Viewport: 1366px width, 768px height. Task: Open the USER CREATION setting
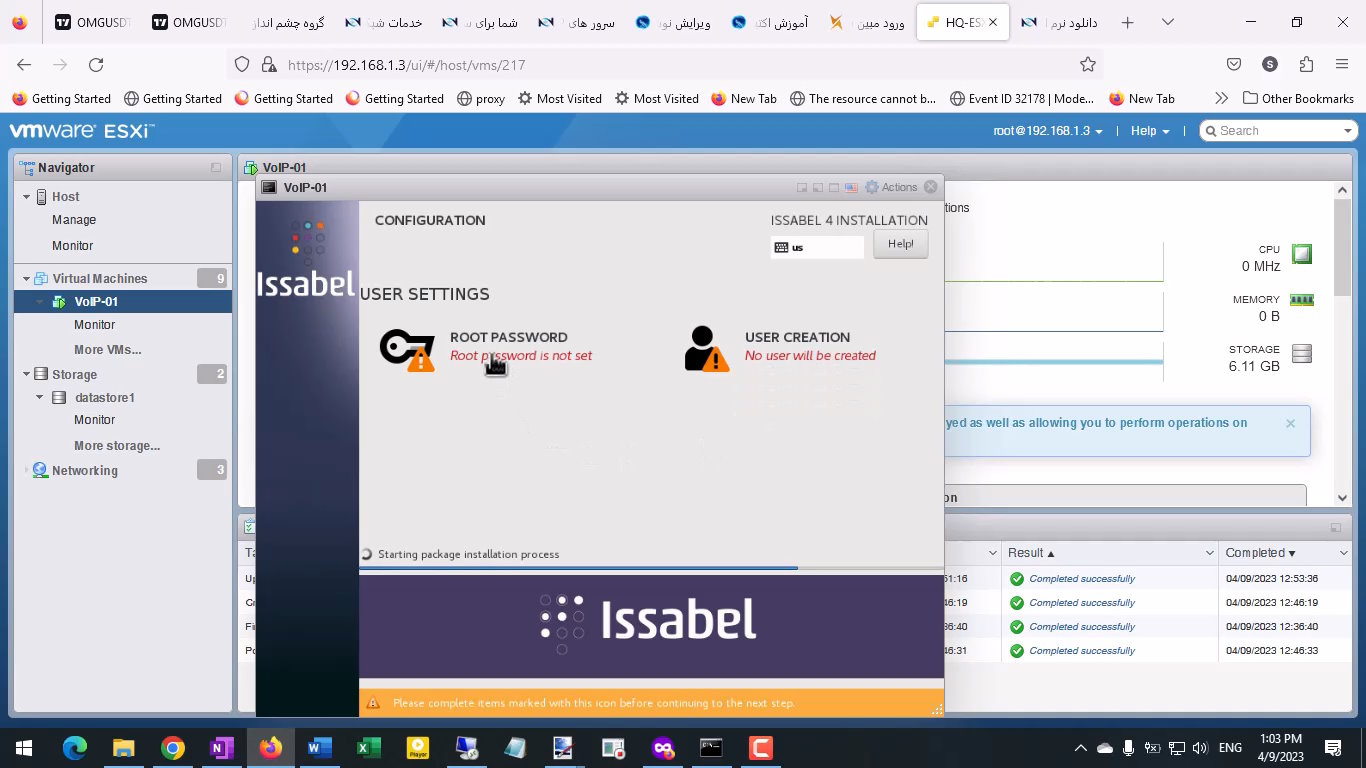797,337
